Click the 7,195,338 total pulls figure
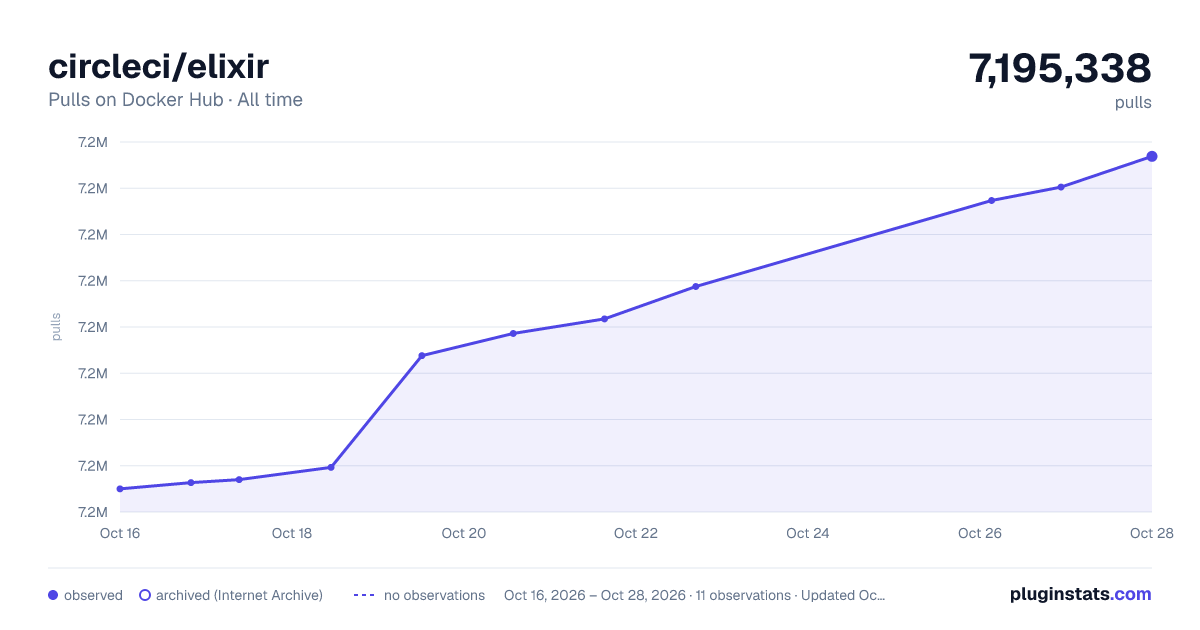Screen dimensions: 1200x630 tap(1060, 68)
